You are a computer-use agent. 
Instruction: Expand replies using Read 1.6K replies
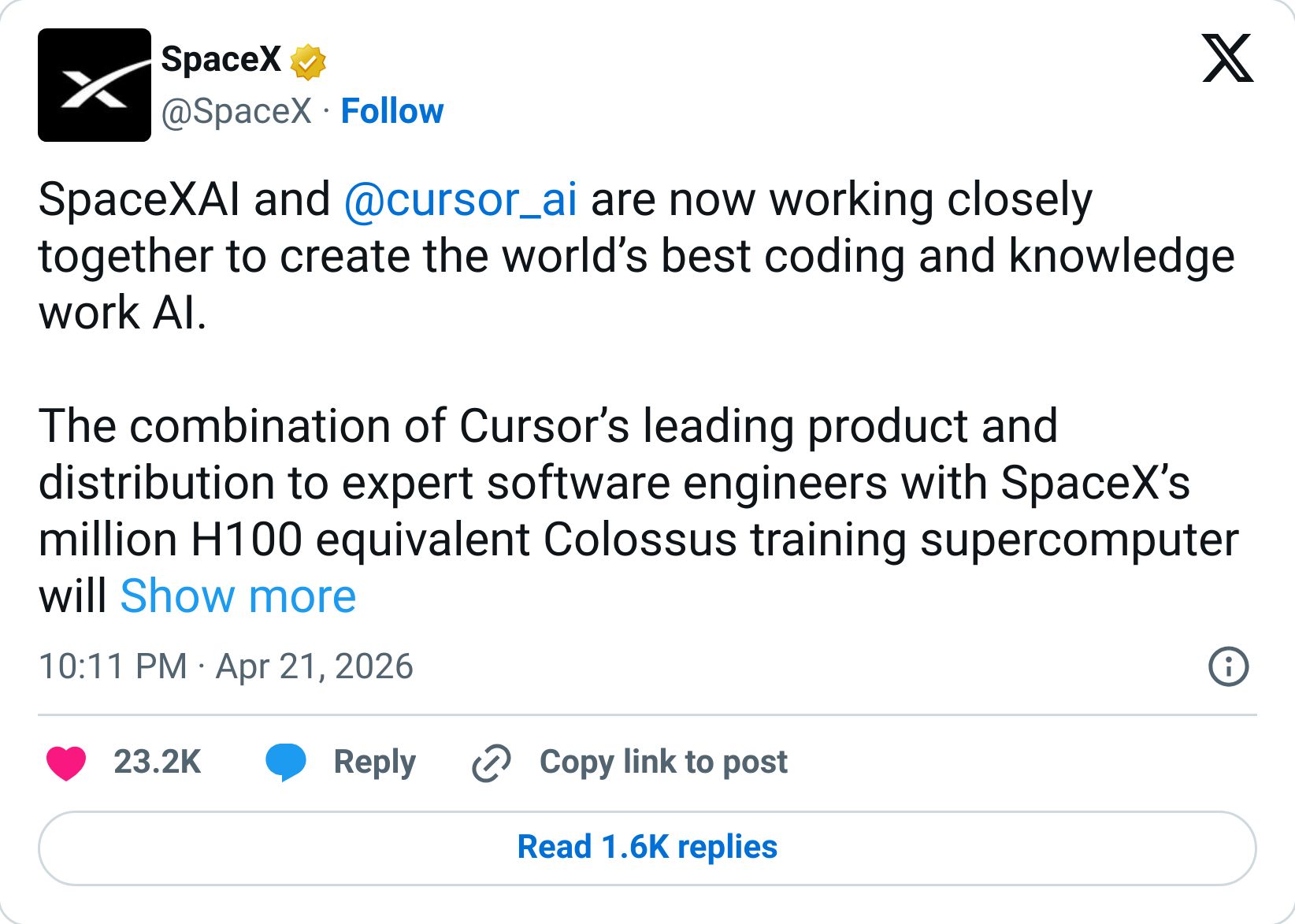click(646, 847)
